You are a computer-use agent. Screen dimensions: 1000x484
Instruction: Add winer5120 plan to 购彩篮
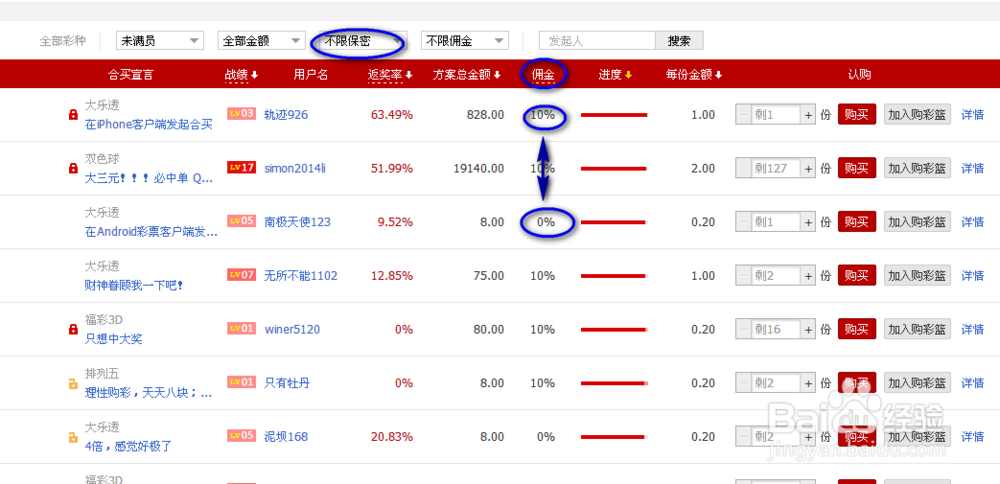point(917,329)
